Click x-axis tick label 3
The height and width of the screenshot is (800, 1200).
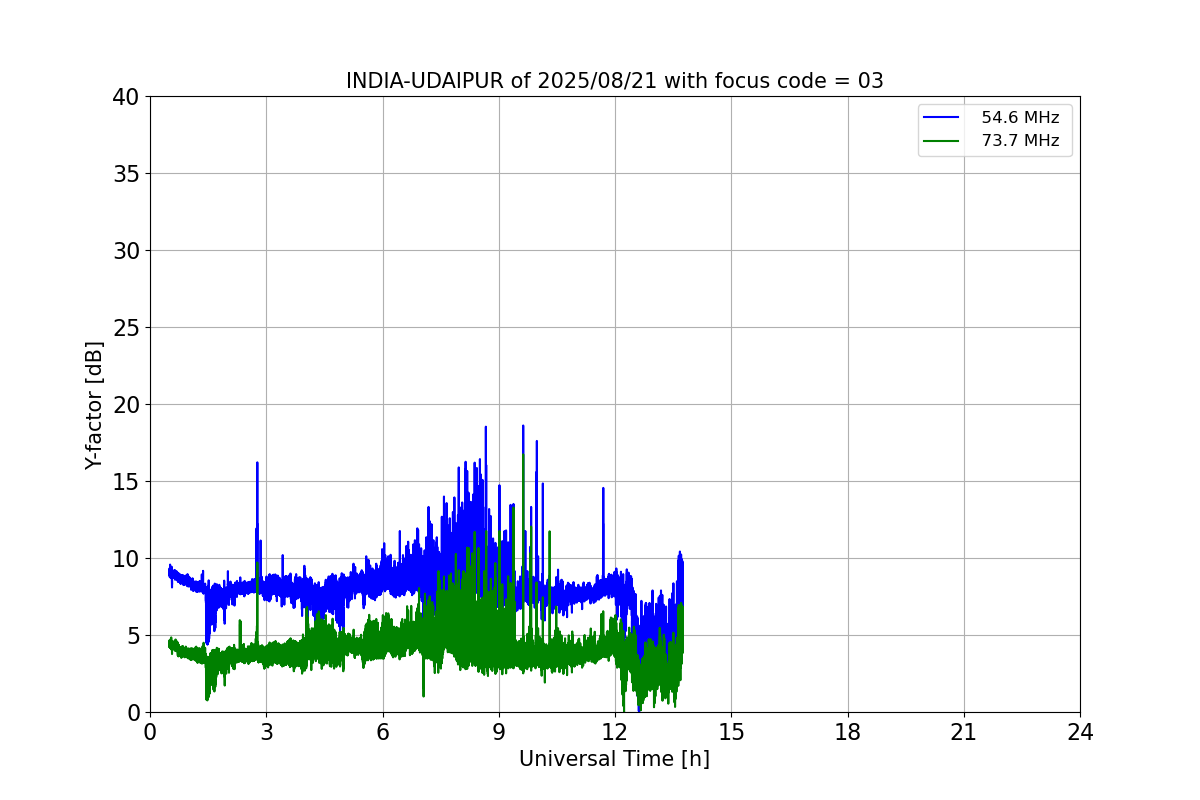click(x=266, y=732)
